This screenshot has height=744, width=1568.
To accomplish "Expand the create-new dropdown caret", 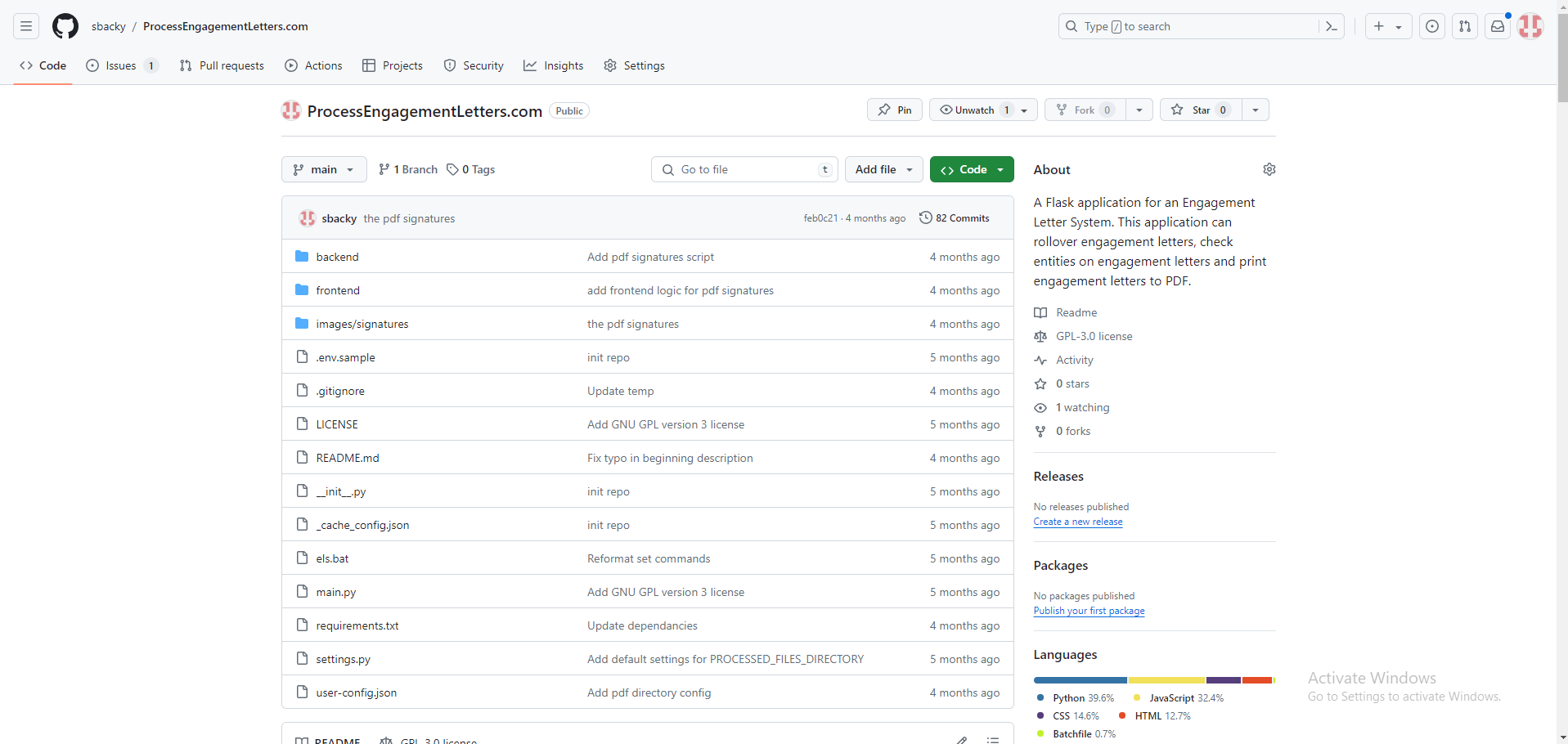I will (x=1399, y=26).
